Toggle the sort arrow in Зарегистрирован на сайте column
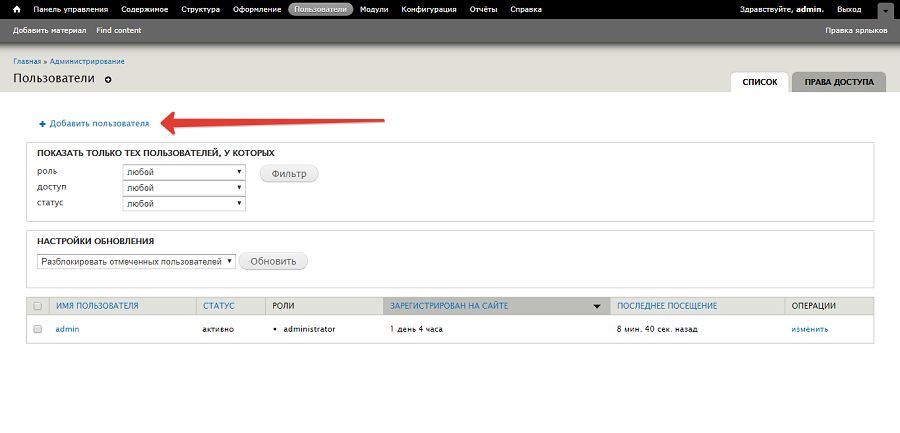This screenshot has height=433, width=900. coord(597,307)
